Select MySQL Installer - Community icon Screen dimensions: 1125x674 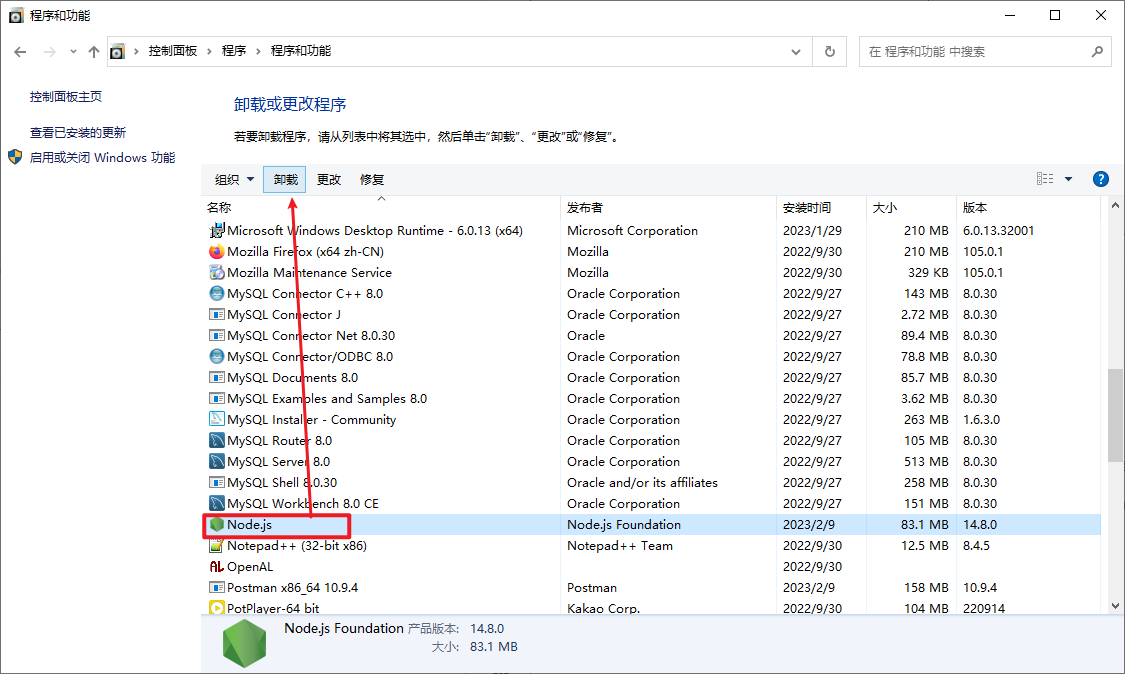click(217, 419)
